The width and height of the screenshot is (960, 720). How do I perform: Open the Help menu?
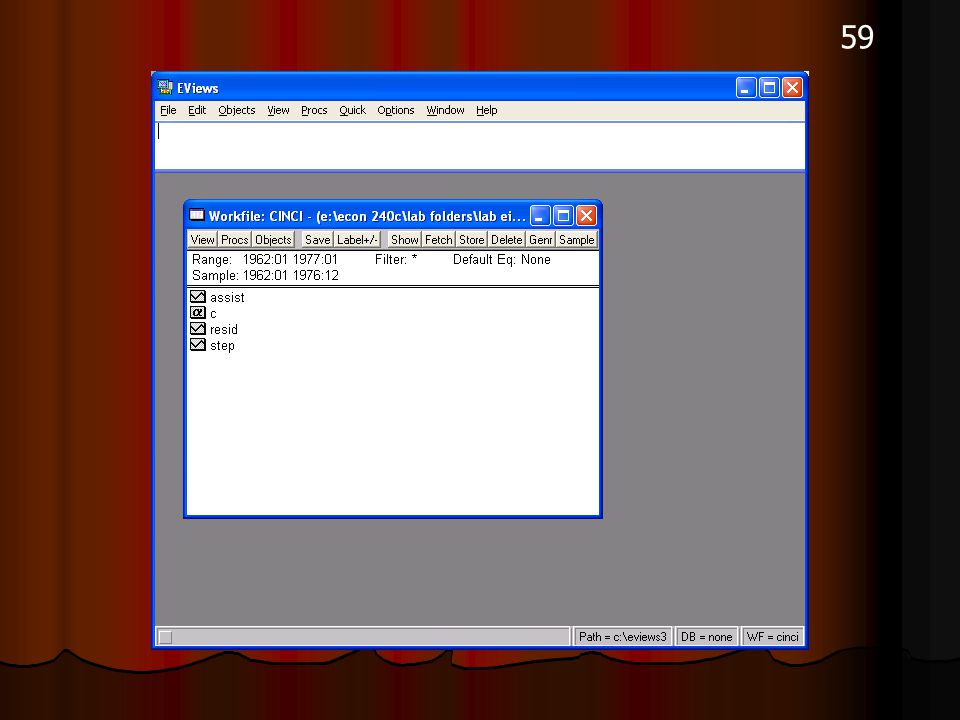(487, 110)
